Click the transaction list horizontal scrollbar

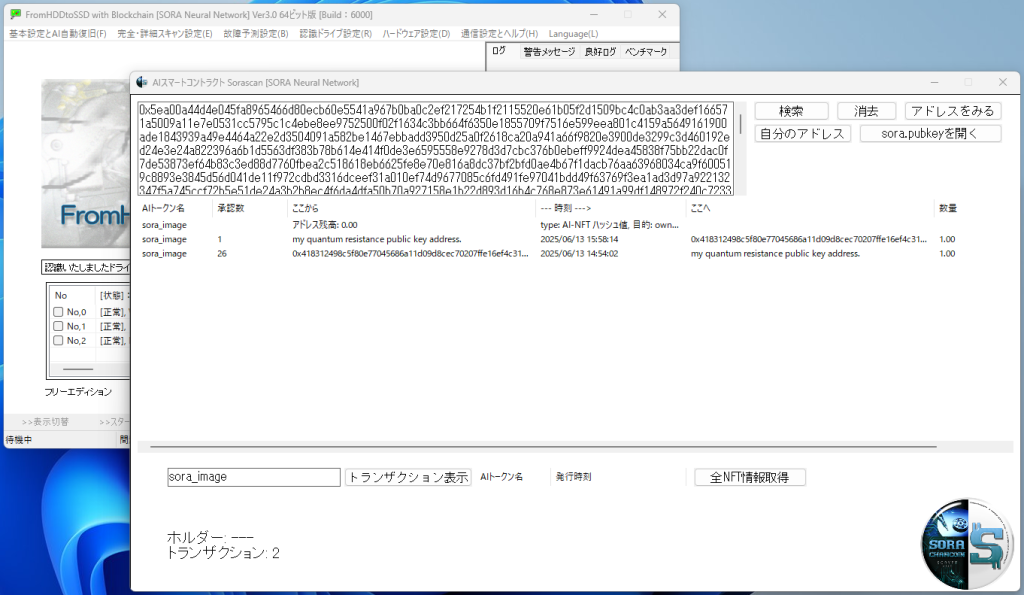point(543,447)
